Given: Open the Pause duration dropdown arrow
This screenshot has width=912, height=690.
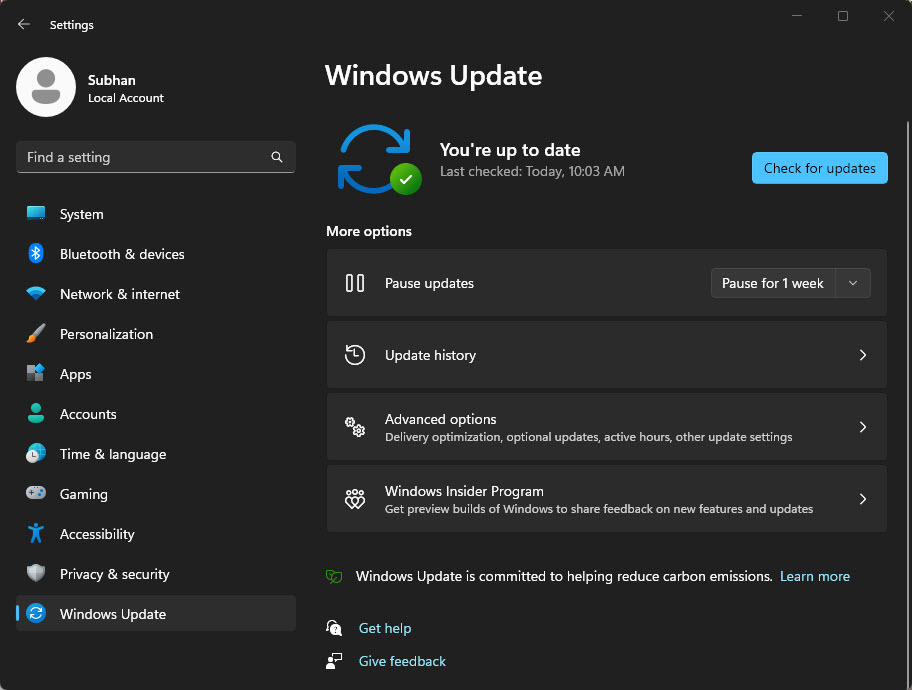Looking at the screenshot, I should [x=853, y=283].
